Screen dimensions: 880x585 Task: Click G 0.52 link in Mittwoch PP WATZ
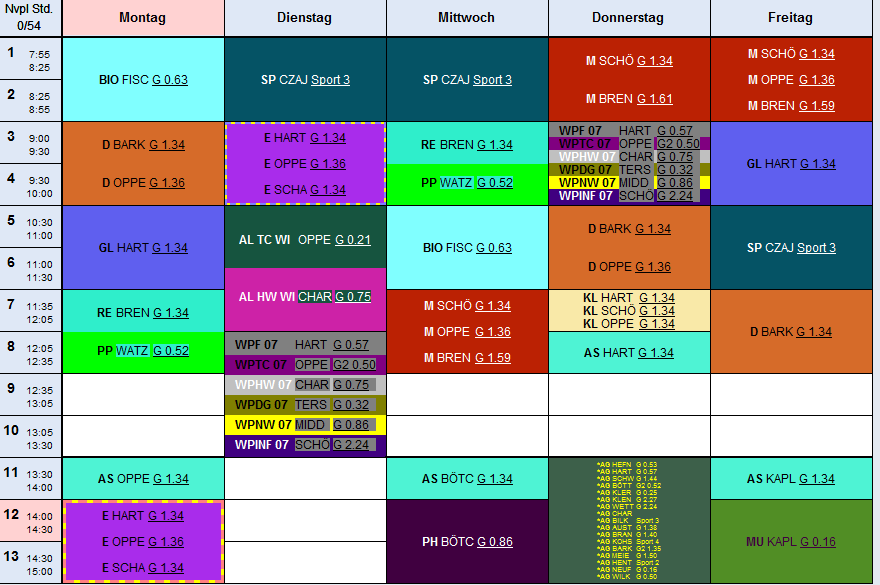[x=494, y=183]
